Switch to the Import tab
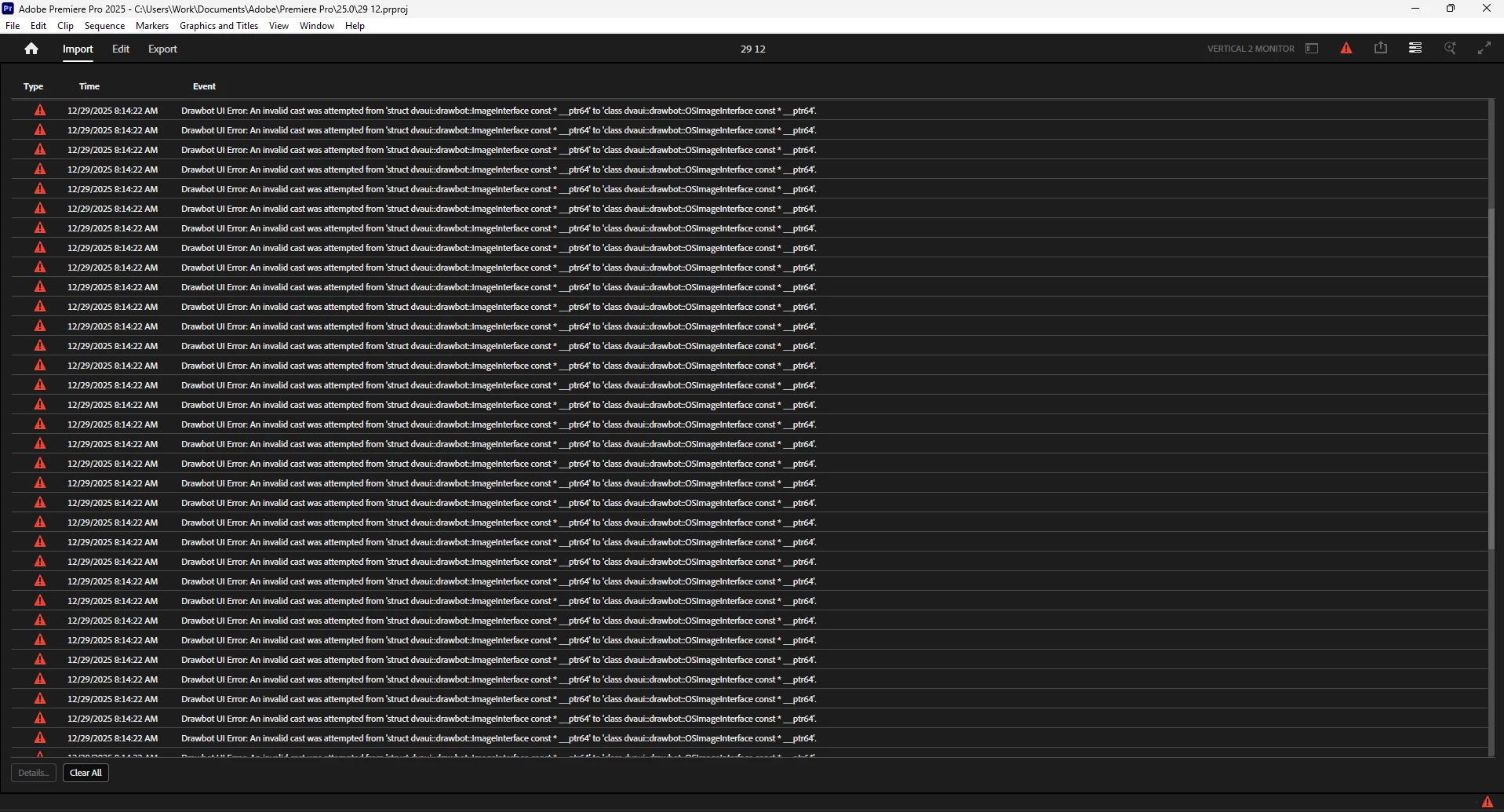1504x812 pixels. point(78,49)
